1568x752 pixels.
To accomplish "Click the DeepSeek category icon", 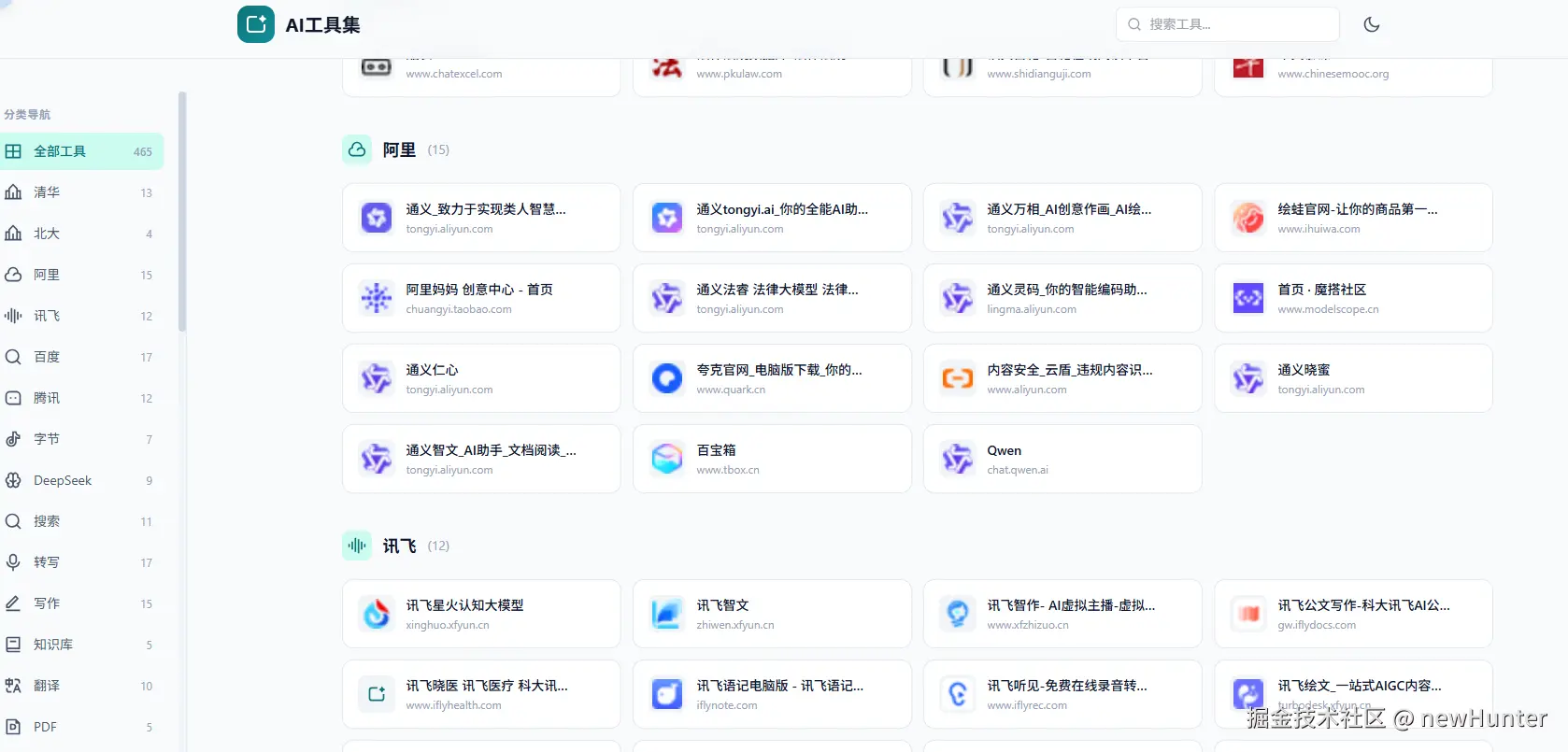I will click(x=13, y=480).
